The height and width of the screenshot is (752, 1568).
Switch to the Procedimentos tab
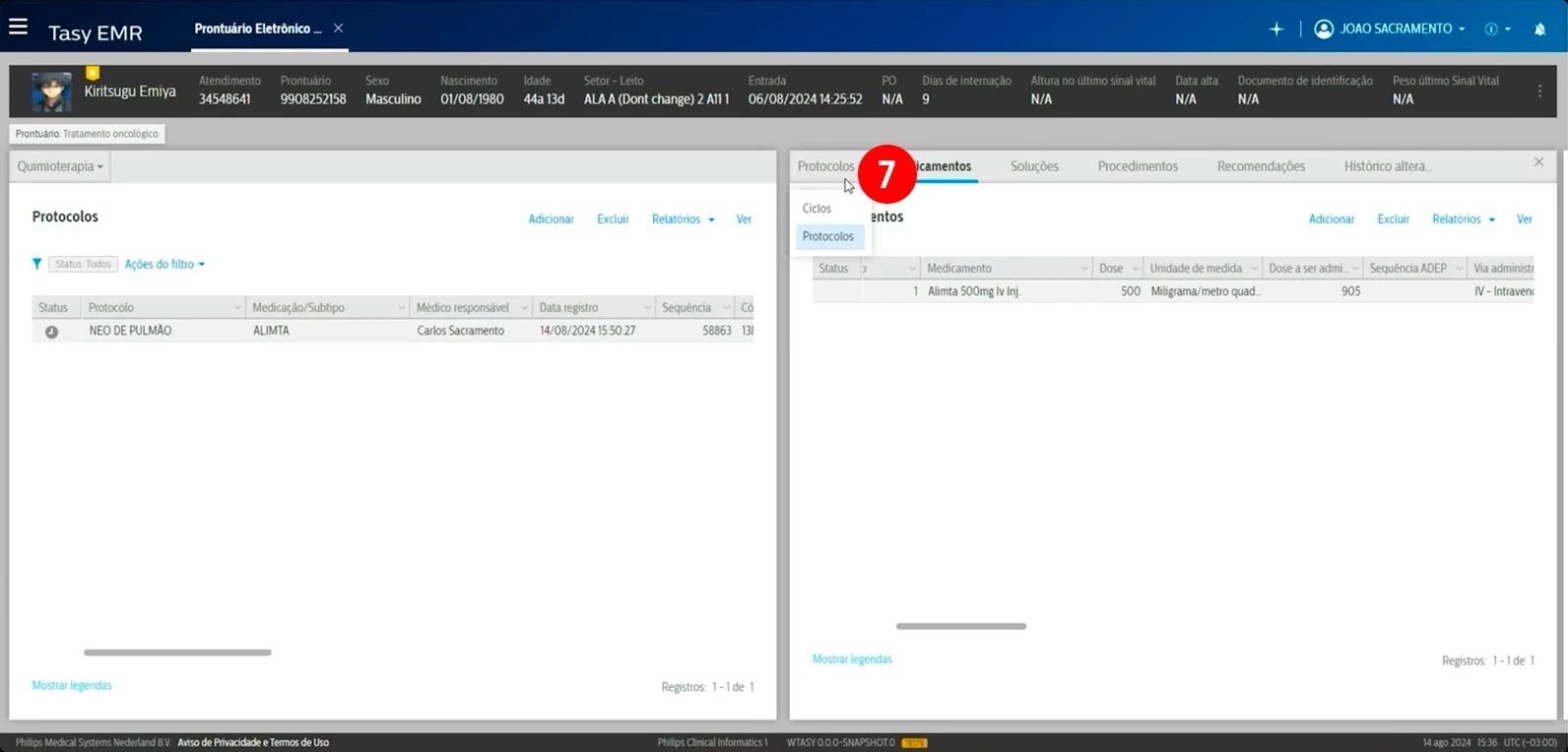(x=1138, y=166)
